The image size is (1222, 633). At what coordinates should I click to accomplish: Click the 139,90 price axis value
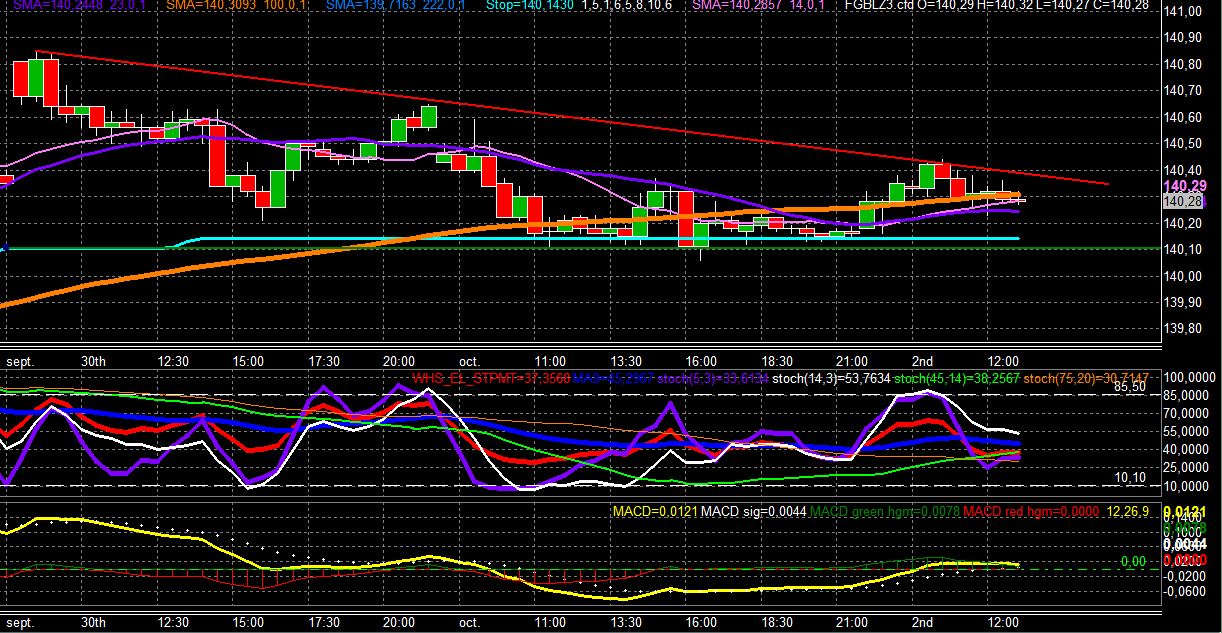1184,303
